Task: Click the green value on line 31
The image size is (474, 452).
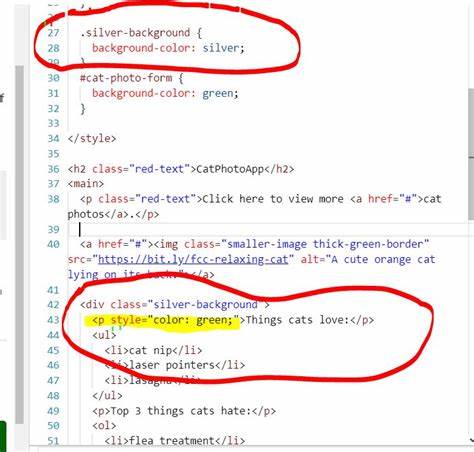Action: click(x=218, y=94)
